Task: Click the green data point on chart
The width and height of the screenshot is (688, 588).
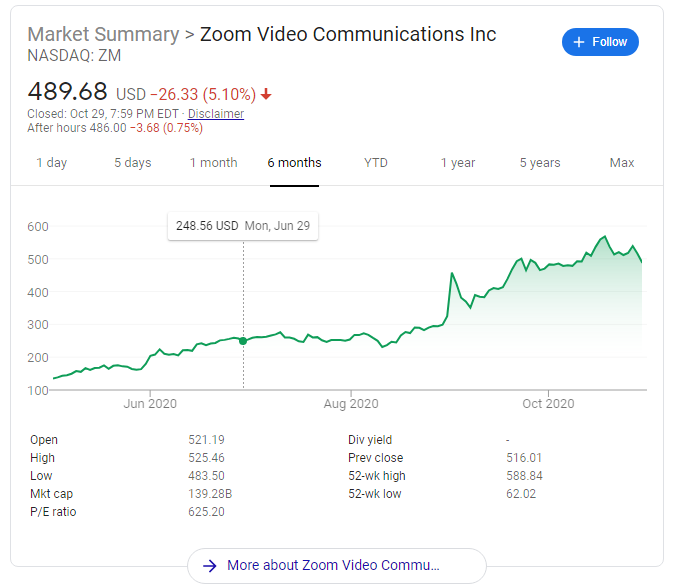Action: coord(243,341)
